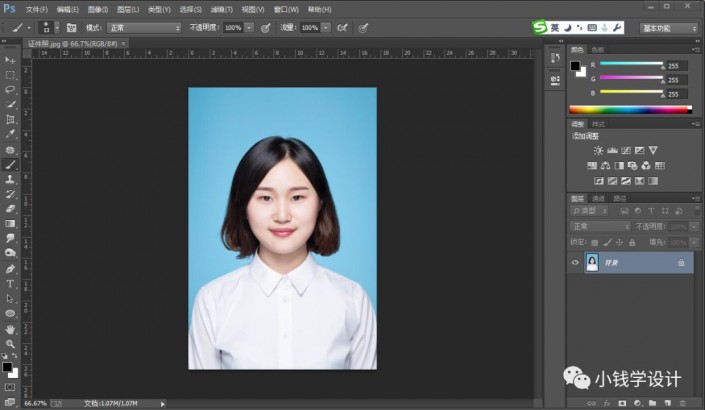The image size is (705, 410).
Task: Open the layer blend mode 正常 dropdown
Action: [x=600, y=226]
